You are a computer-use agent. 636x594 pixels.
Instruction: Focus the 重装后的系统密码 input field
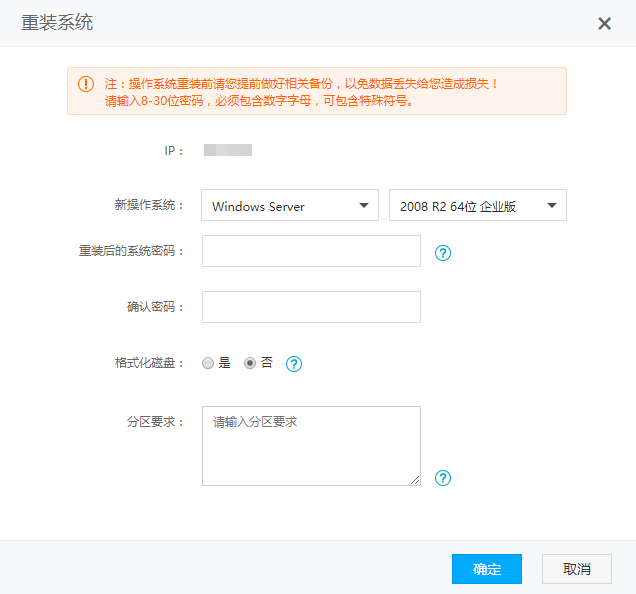coord(311,251)
